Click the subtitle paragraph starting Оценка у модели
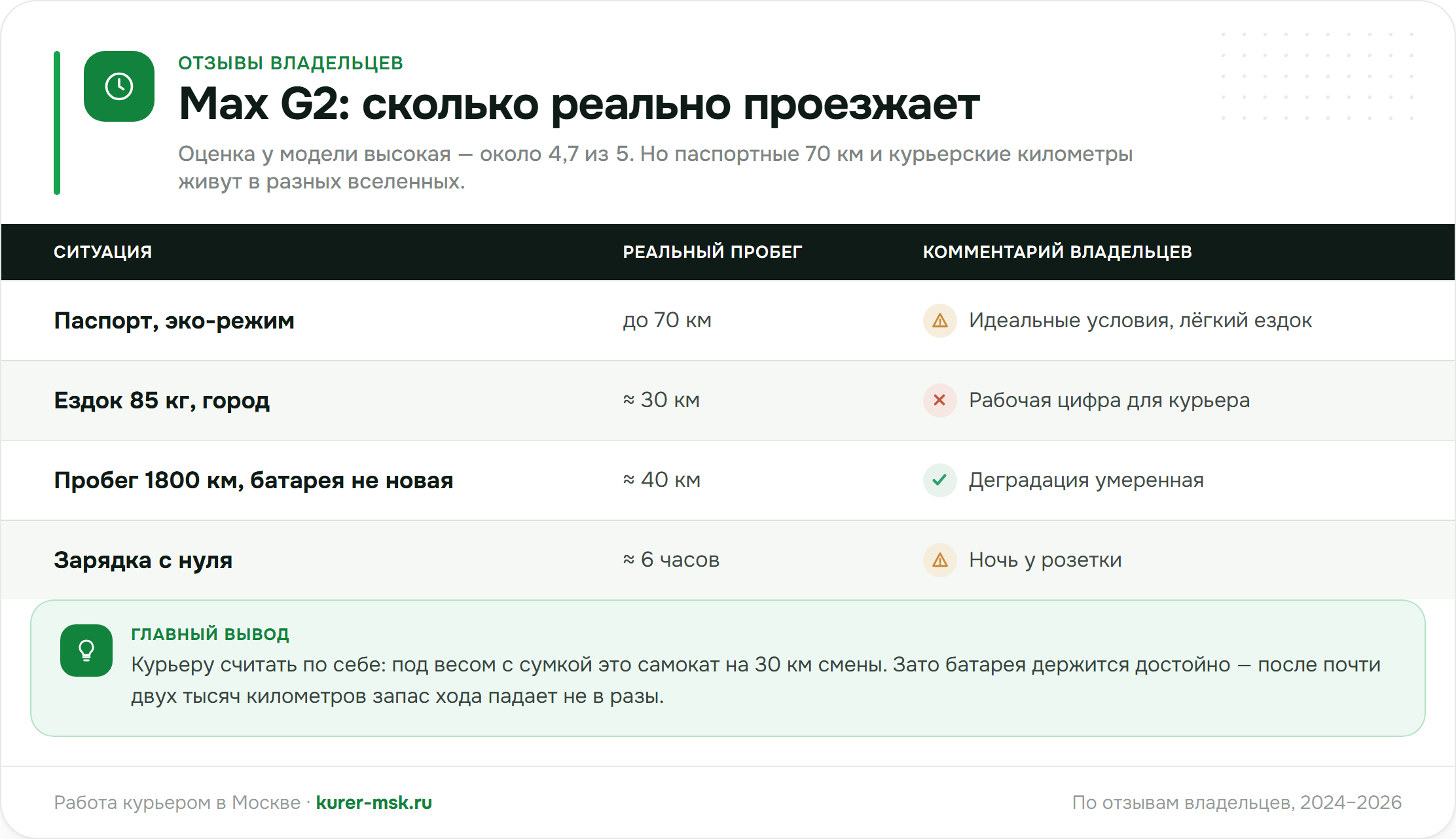Screen dimensions: 1456x839 655,168
